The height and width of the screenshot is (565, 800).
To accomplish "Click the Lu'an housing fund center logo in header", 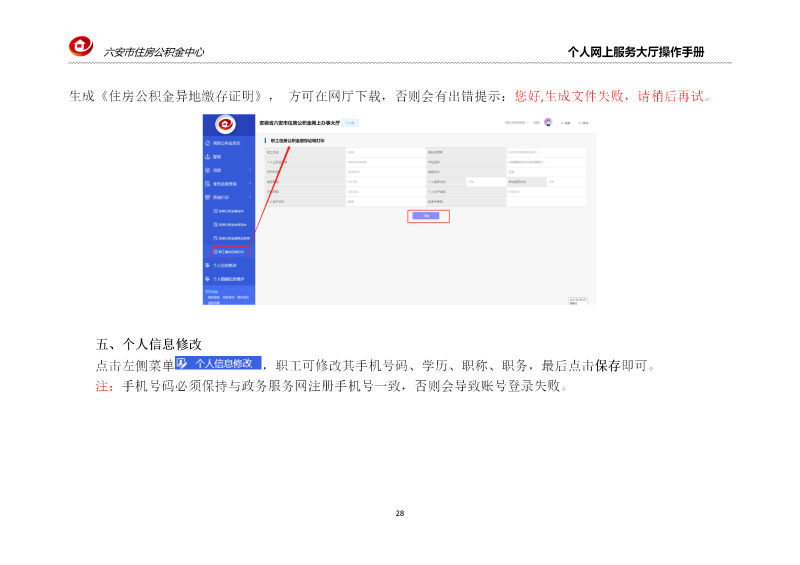I will click(81, 46).
